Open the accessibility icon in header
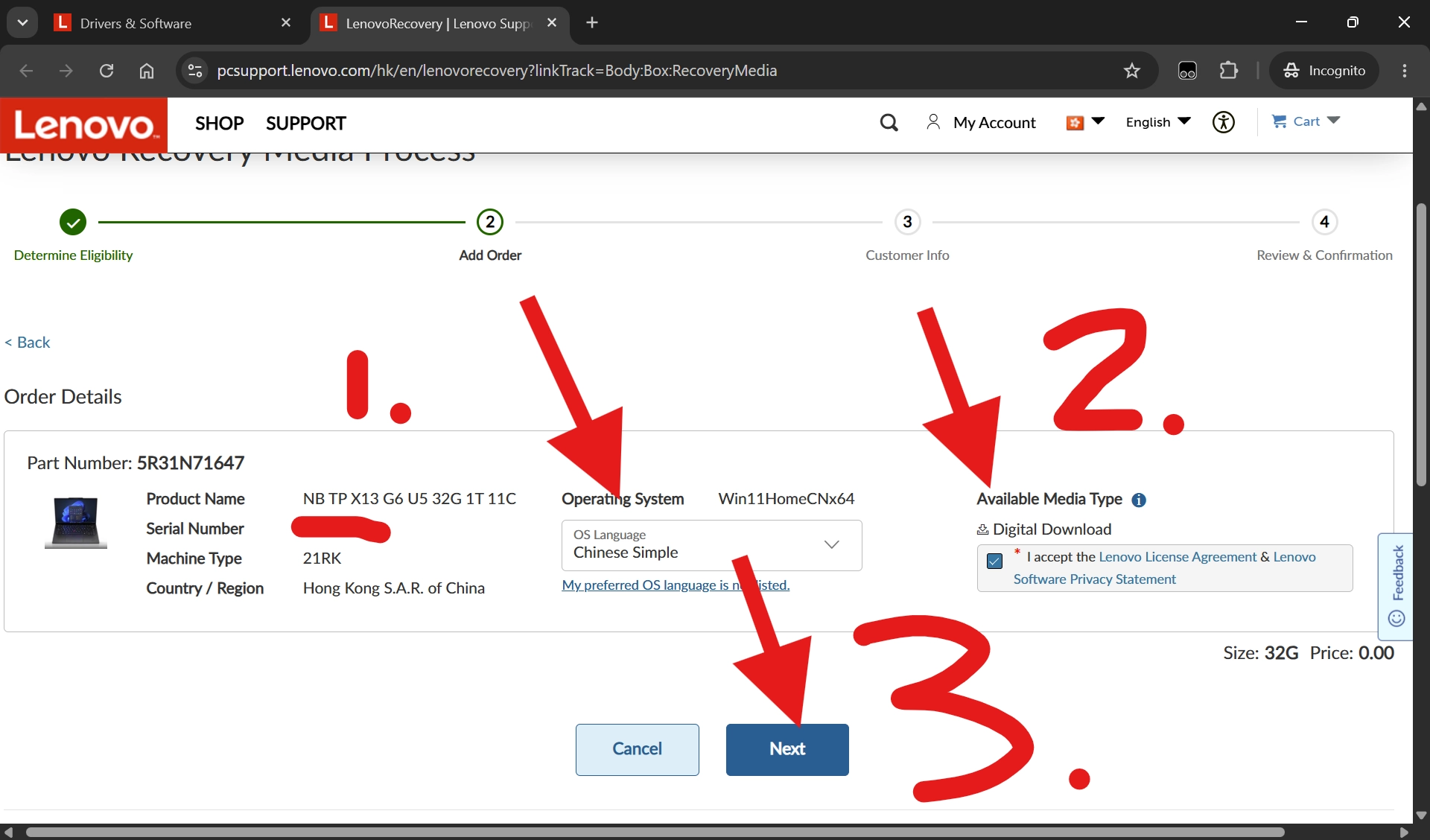The width and height of the screenshot is (1430, 840). point(1223,122)
